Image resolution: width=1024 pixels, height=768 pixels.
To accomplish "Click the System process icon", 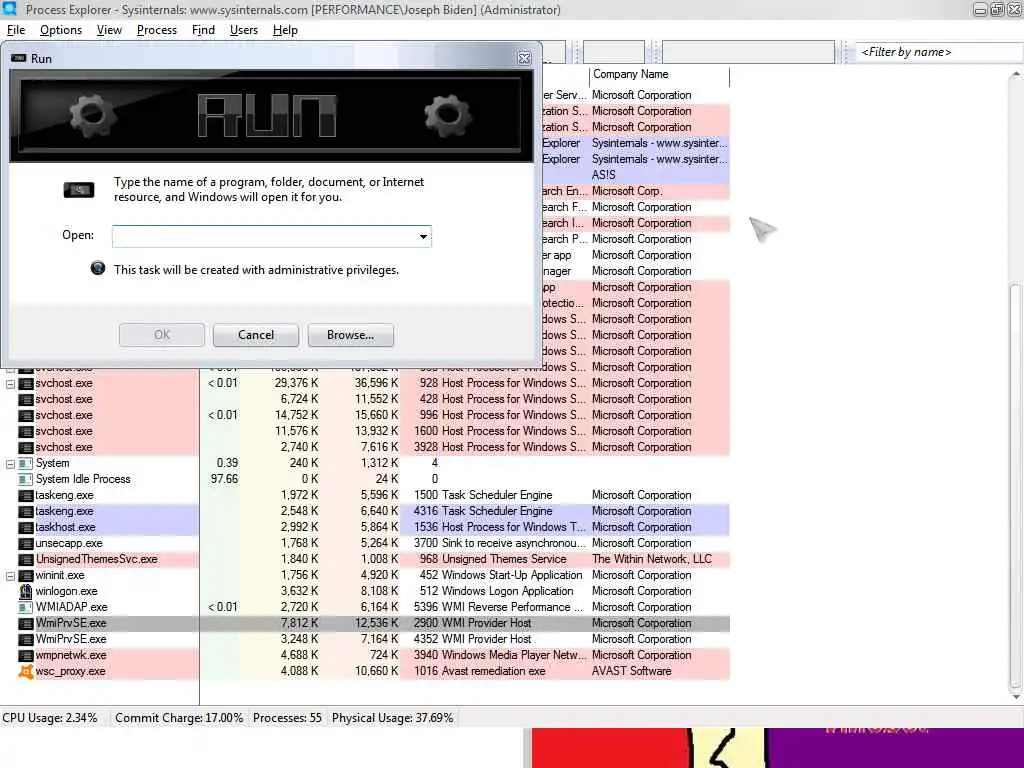I will pos(25,464).
